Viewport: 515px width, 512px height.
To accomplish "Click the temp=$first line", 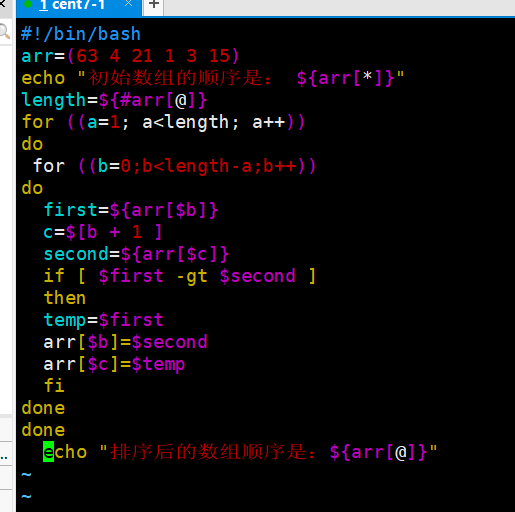I will tap(103, 320).
